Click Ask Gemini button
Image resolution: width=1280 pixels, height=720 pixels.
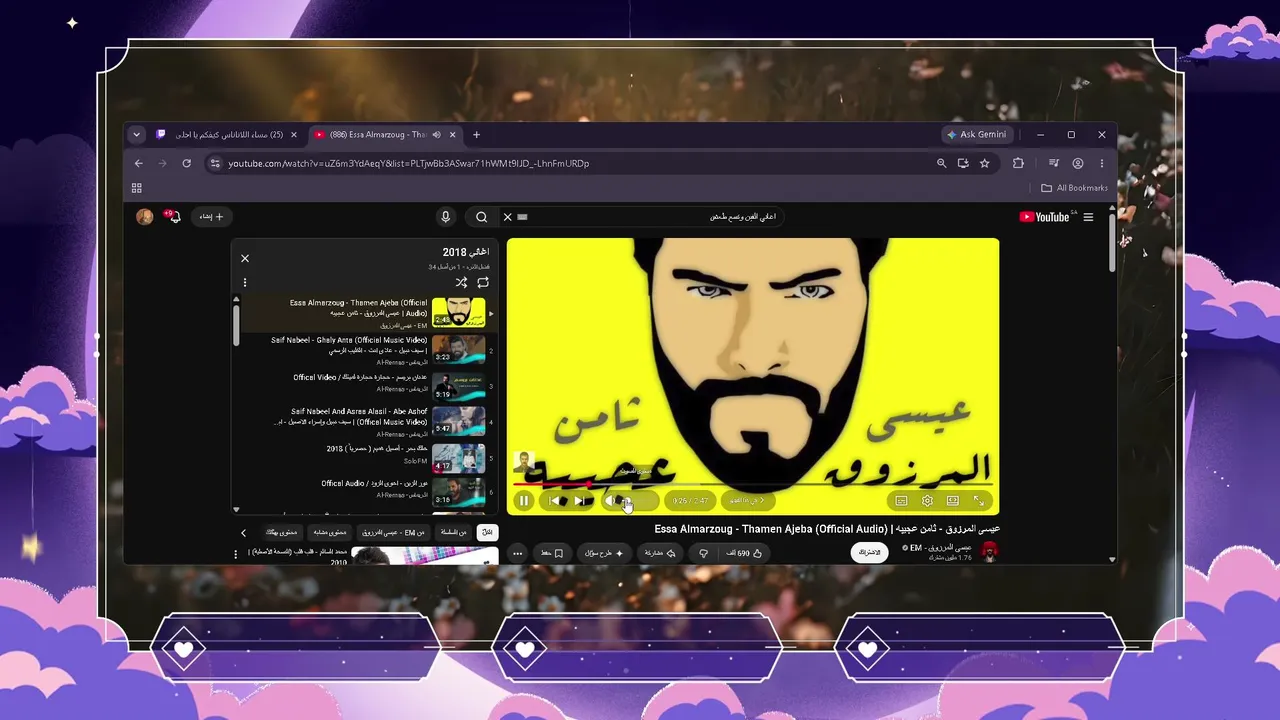pyautogui.click(x=977, y=135)
